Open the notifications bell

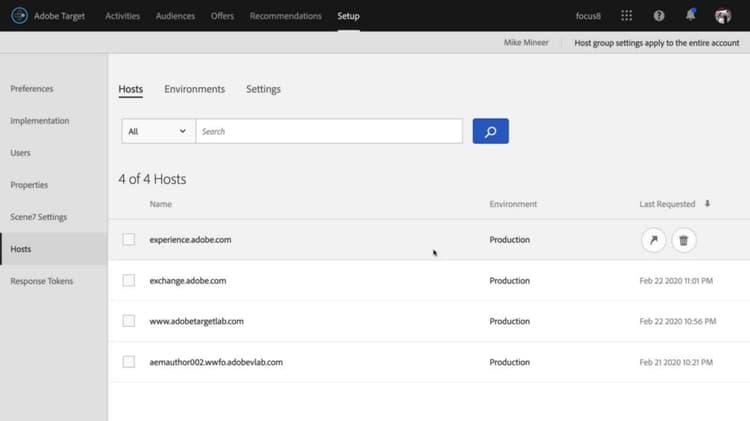pos(690,16)
